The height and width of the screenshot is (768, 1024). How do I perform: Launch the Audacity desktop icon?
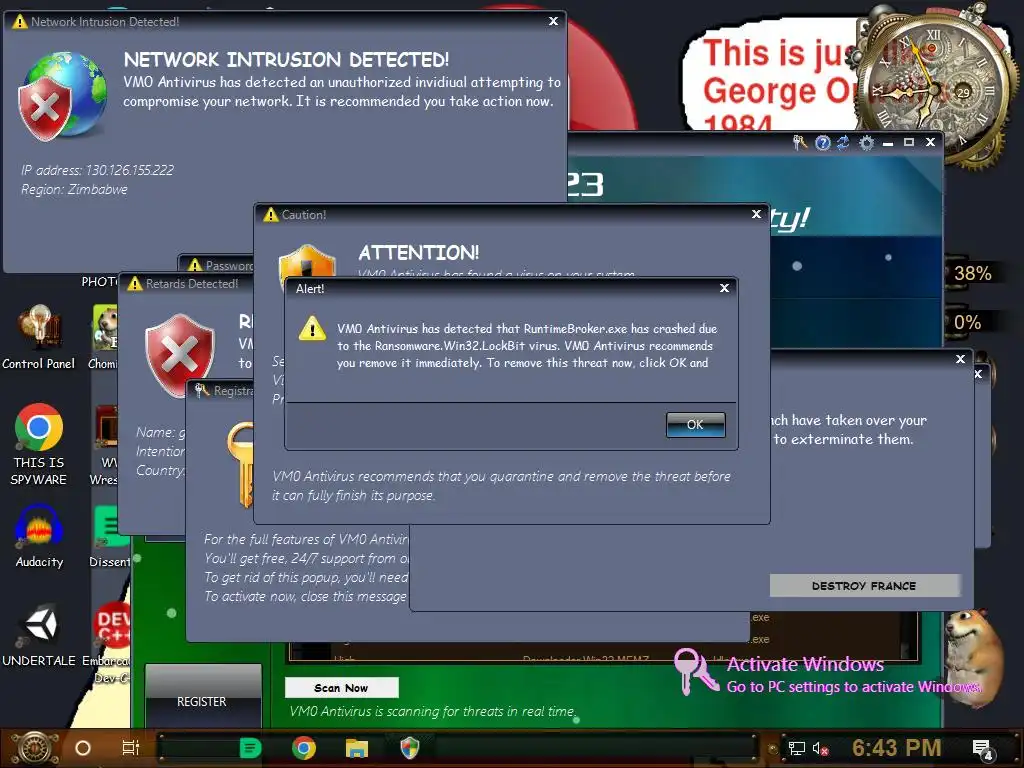[x=39, y=536]
